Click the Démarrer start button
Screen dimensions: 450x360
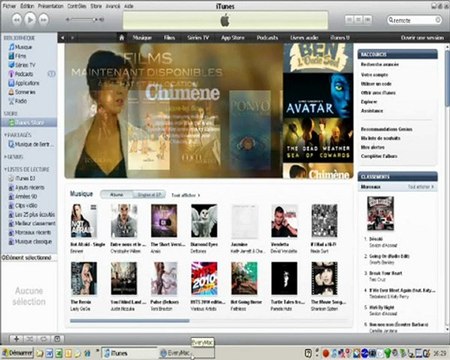[18, 353]
